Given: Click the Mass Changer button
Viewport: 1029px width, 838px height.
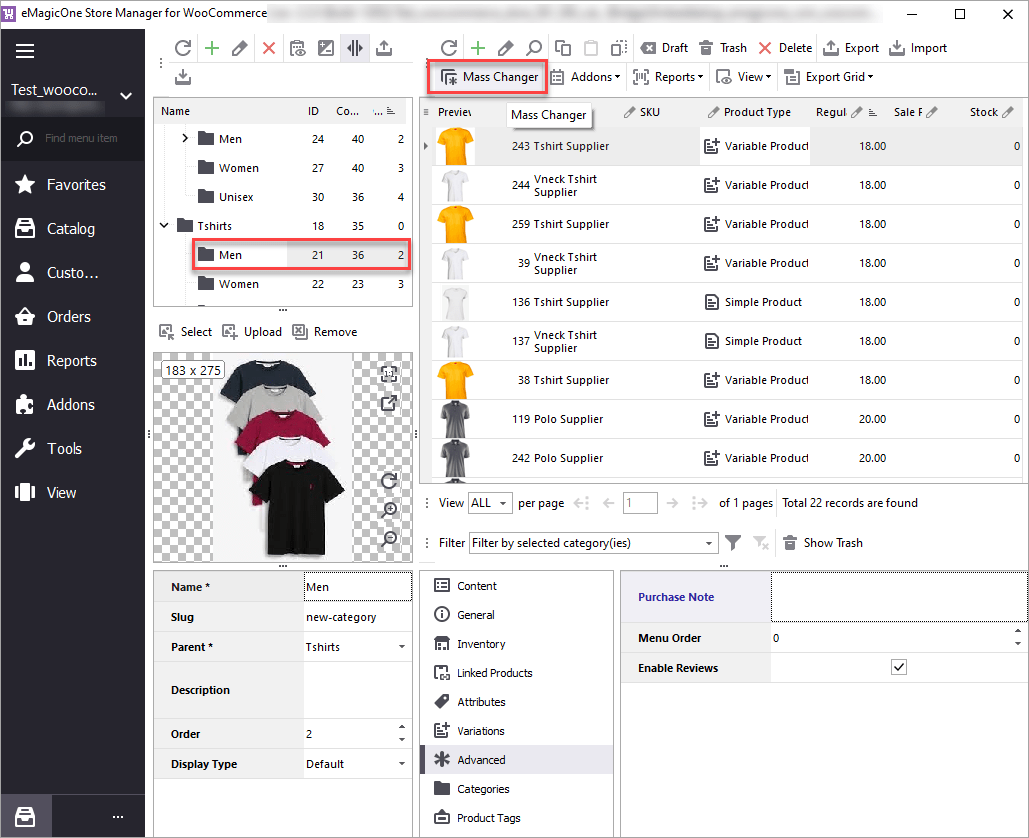Looking at the screenshot, I should pos(490,77).
